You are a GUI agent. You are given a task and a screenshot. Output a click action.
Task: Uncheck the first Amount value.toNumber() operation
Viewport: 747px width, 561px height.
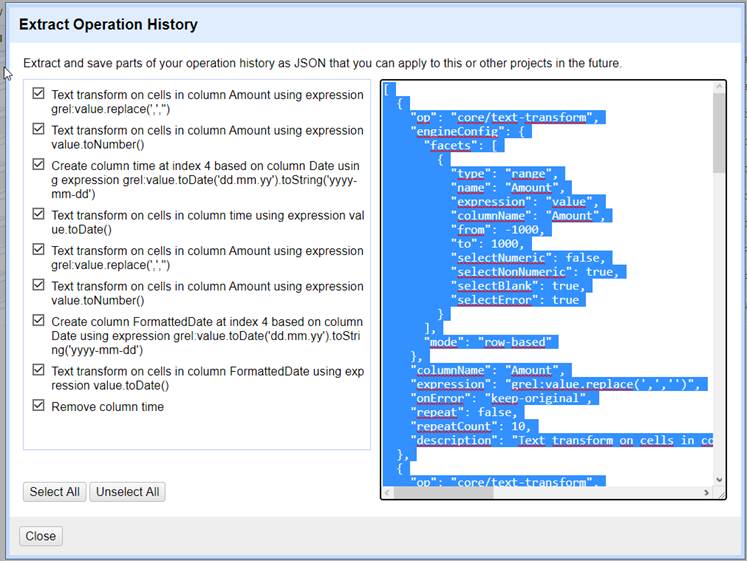pos(39,129)
